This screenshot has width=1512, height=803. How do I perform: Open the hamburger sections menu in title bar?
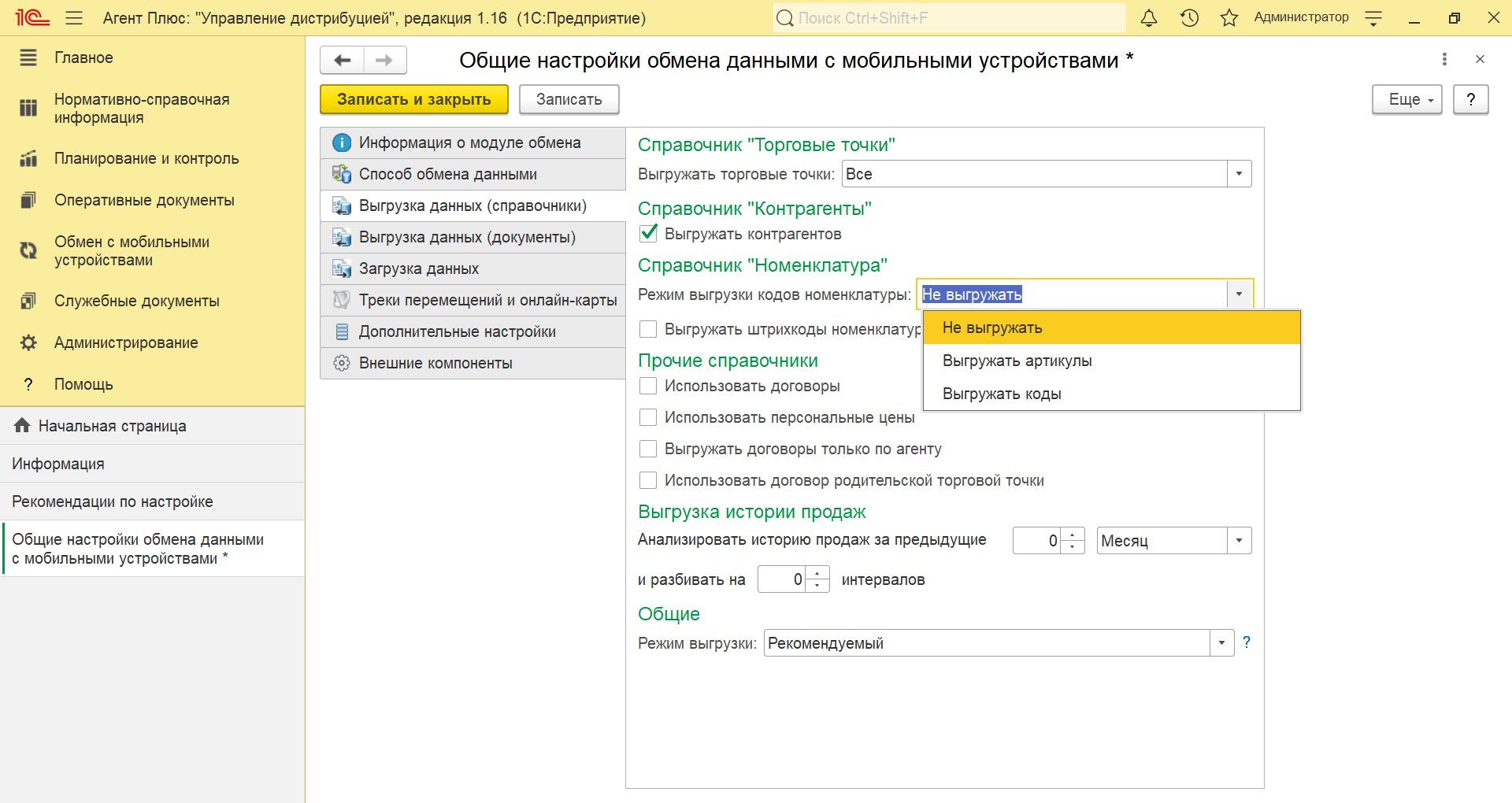click(x=74, y=18)
